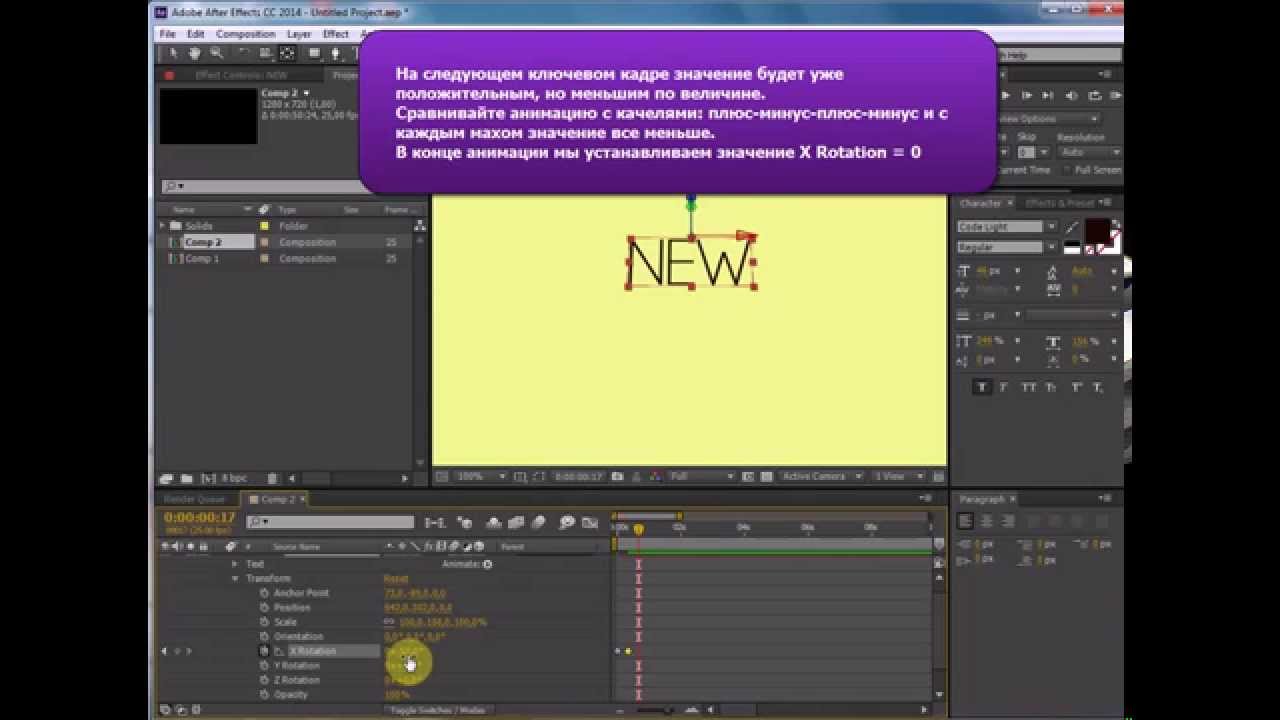This screenshot has height=720, width=1280.
Task: Collapse the Transform property group
Action: pos(235,579)
